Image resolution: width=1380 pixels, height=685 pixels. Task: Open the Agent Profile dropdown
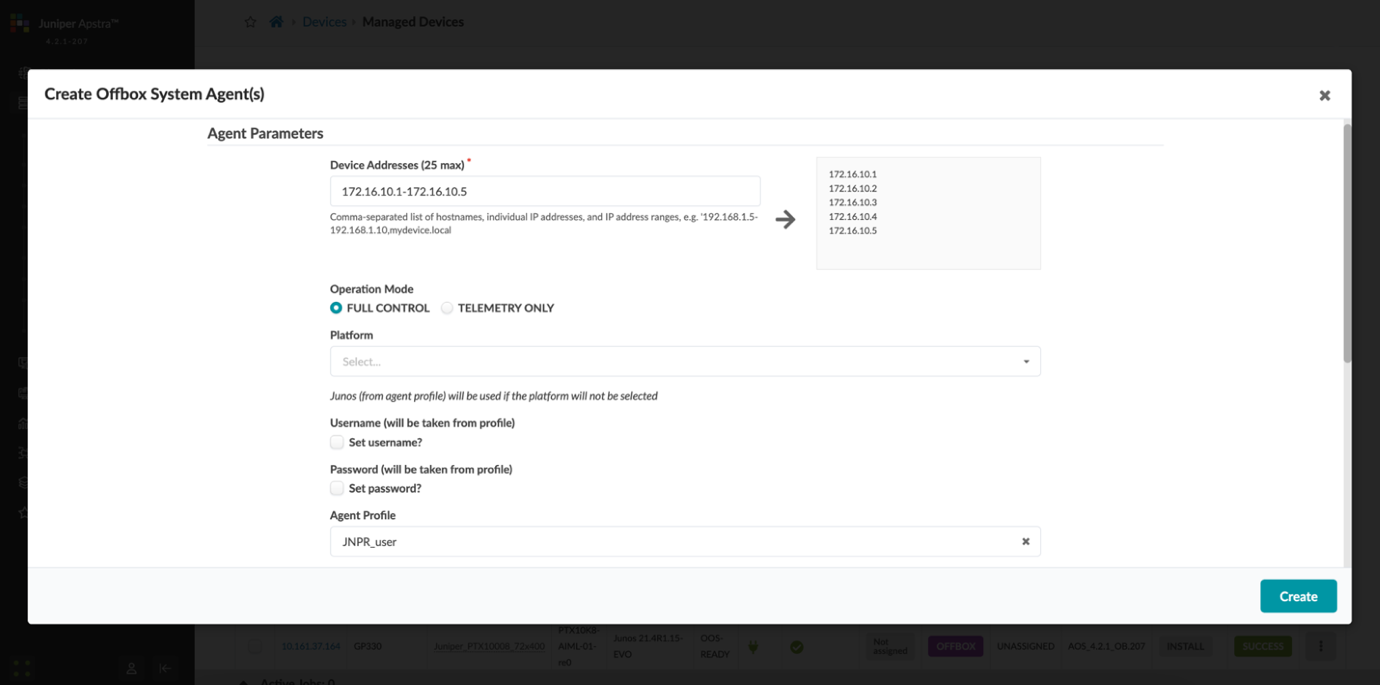(670, 542)
